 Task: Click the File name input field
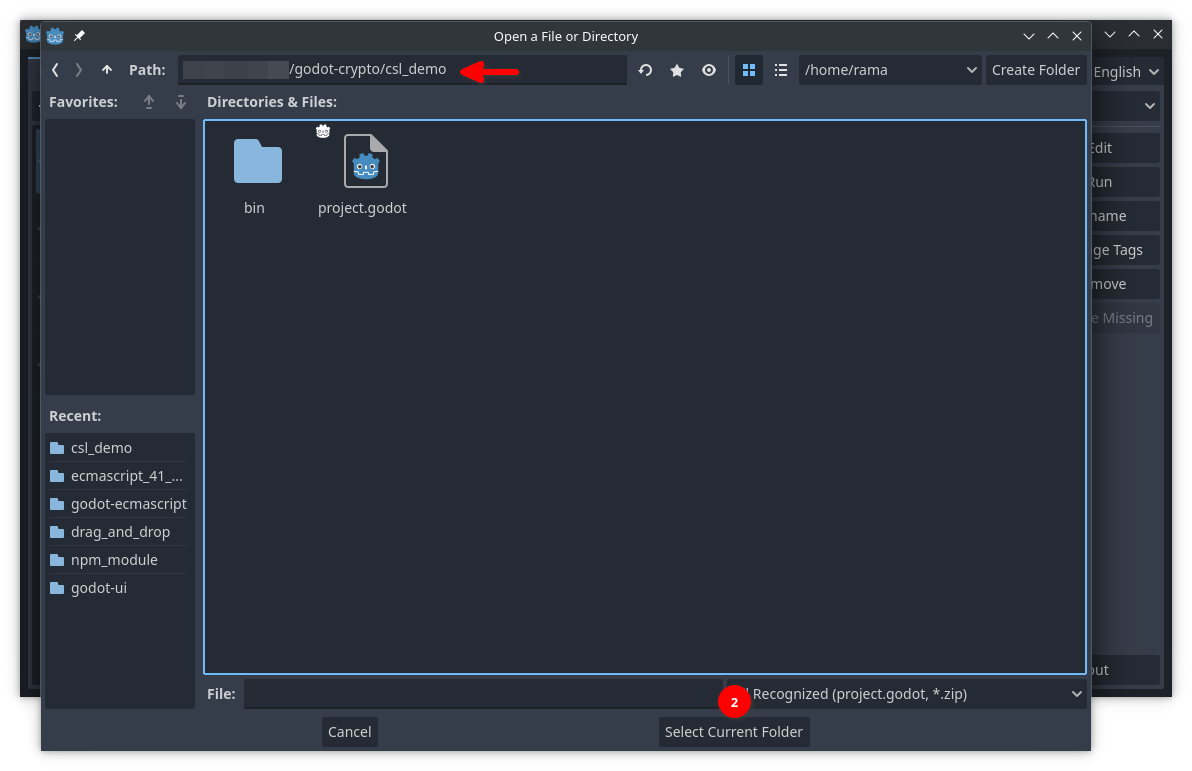483,694
